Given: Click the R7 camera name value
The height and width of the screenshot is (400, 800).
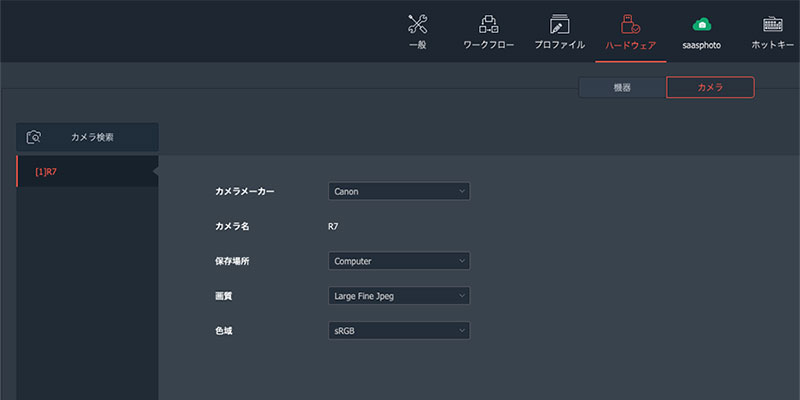Looking at the screenshot, I should point(333,226).
